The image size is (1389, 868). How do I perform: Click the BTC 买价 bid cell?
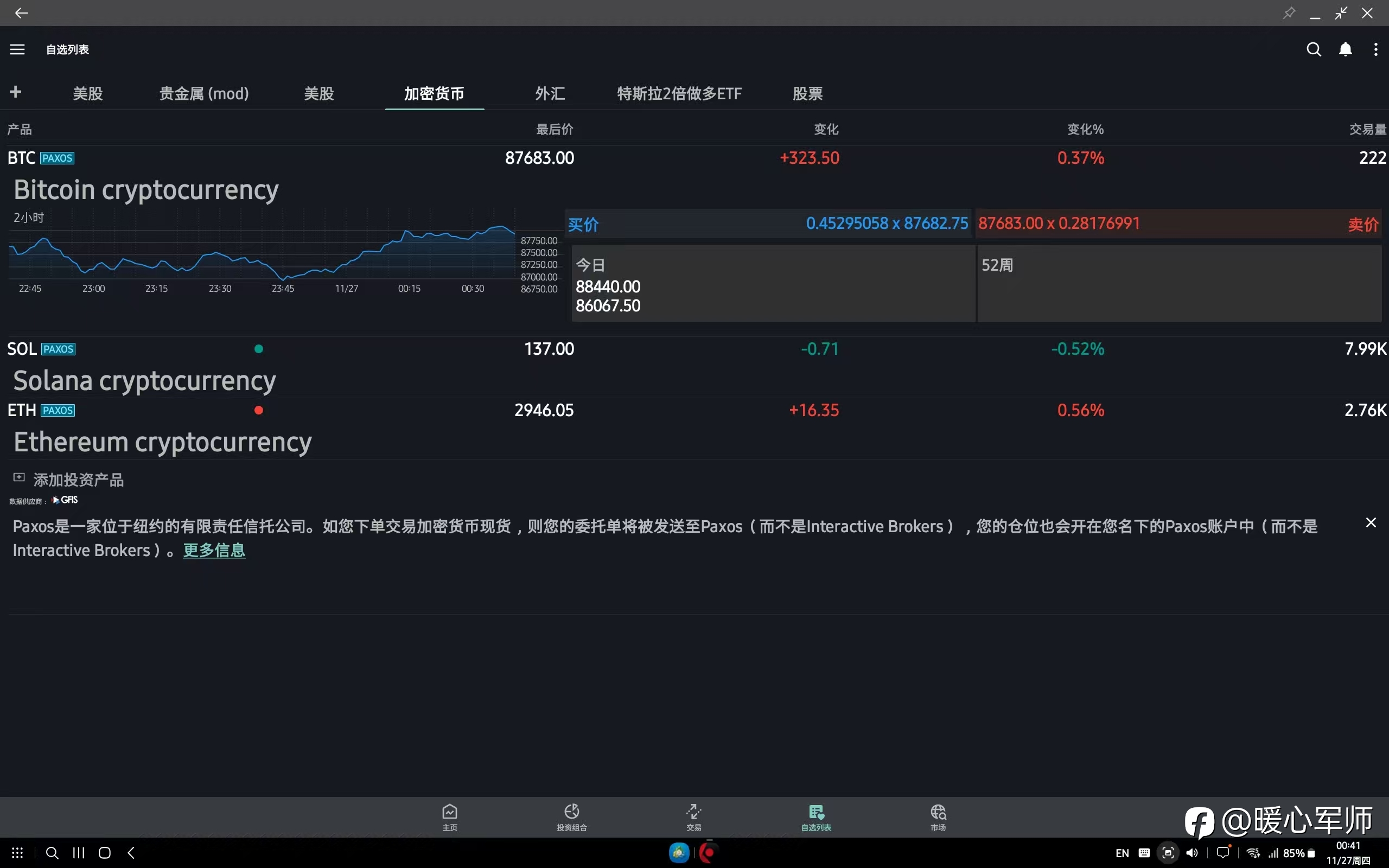click(x=768, y=224)
